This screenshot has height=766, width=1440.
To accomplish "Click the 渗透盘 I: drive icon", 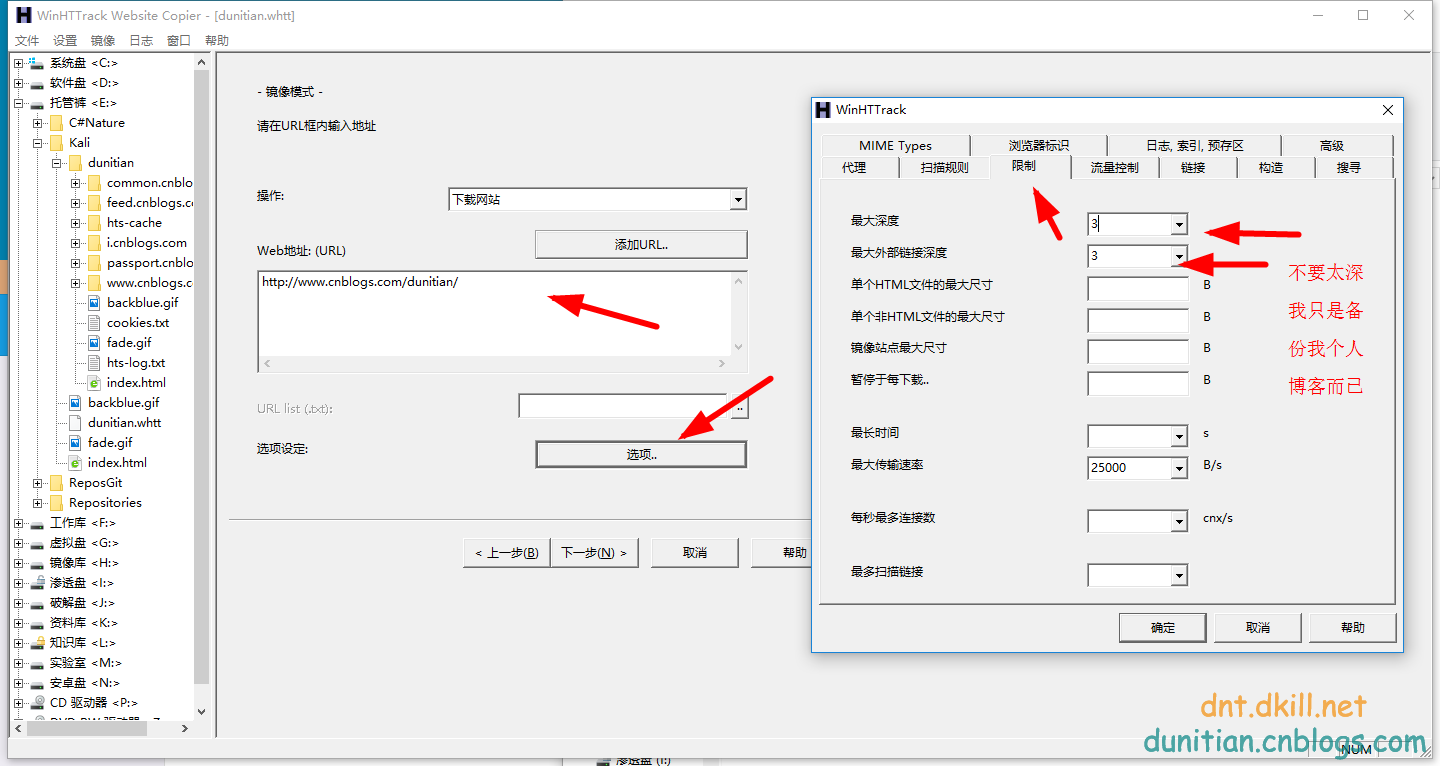I will click(x=37, y=583).
